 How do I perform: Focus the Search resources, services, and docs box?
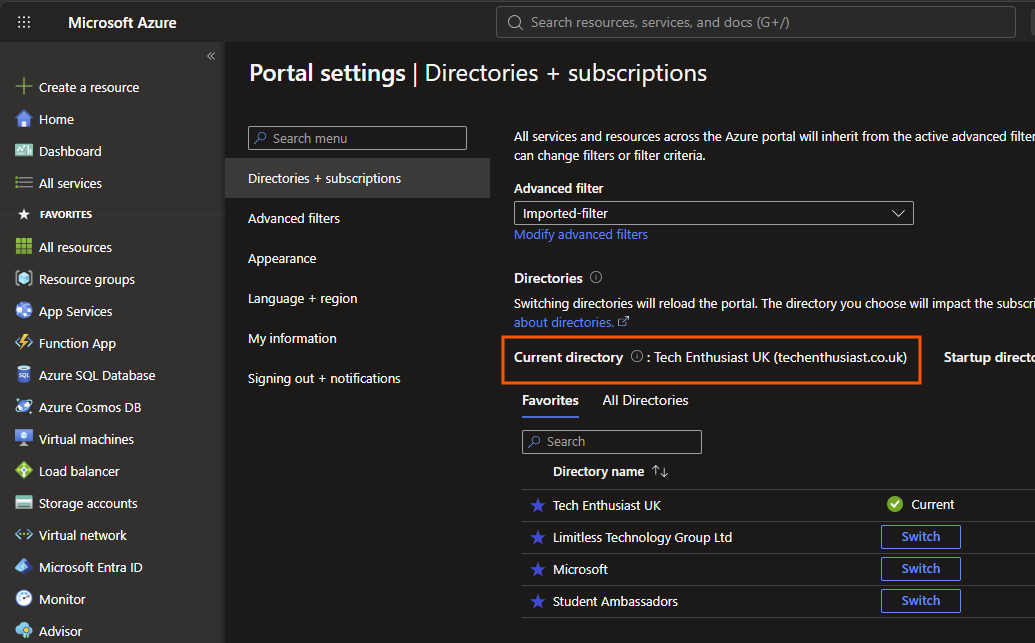pos(755,22)
